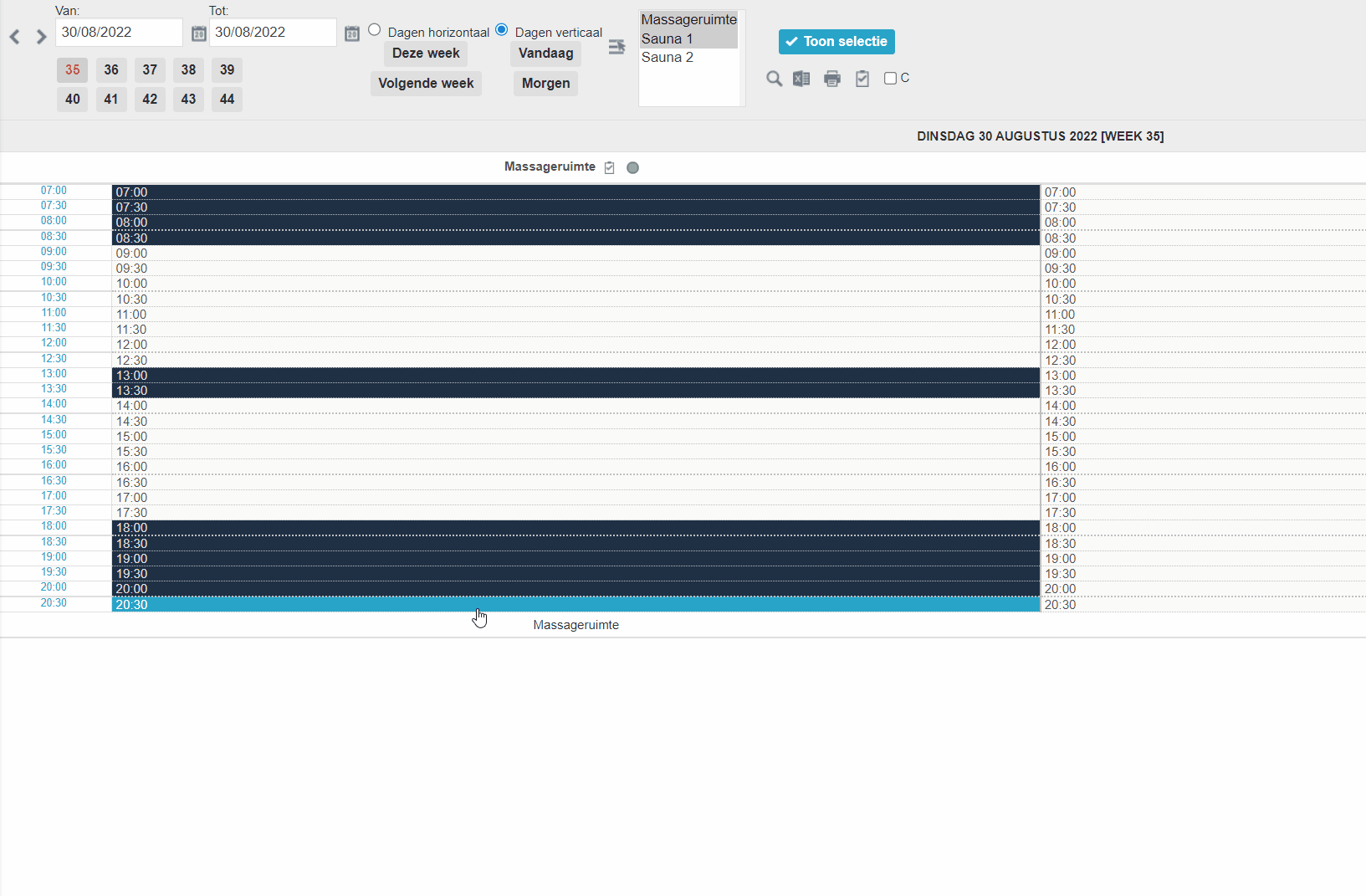
Task: Click the blocked 07:00 time slot
Action: point(576,192)
